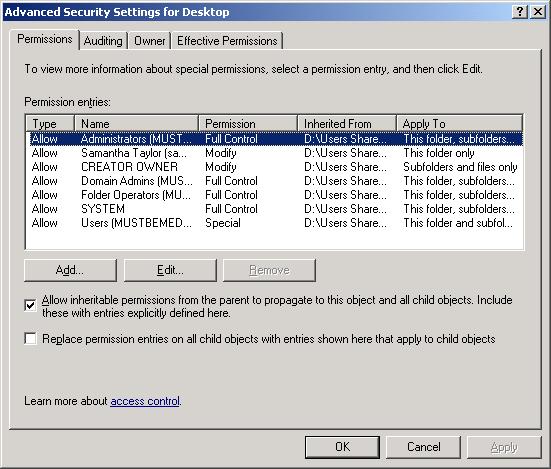
Task: Select the Users (MUSTBEMED... entry
Action: coord(274,223)
